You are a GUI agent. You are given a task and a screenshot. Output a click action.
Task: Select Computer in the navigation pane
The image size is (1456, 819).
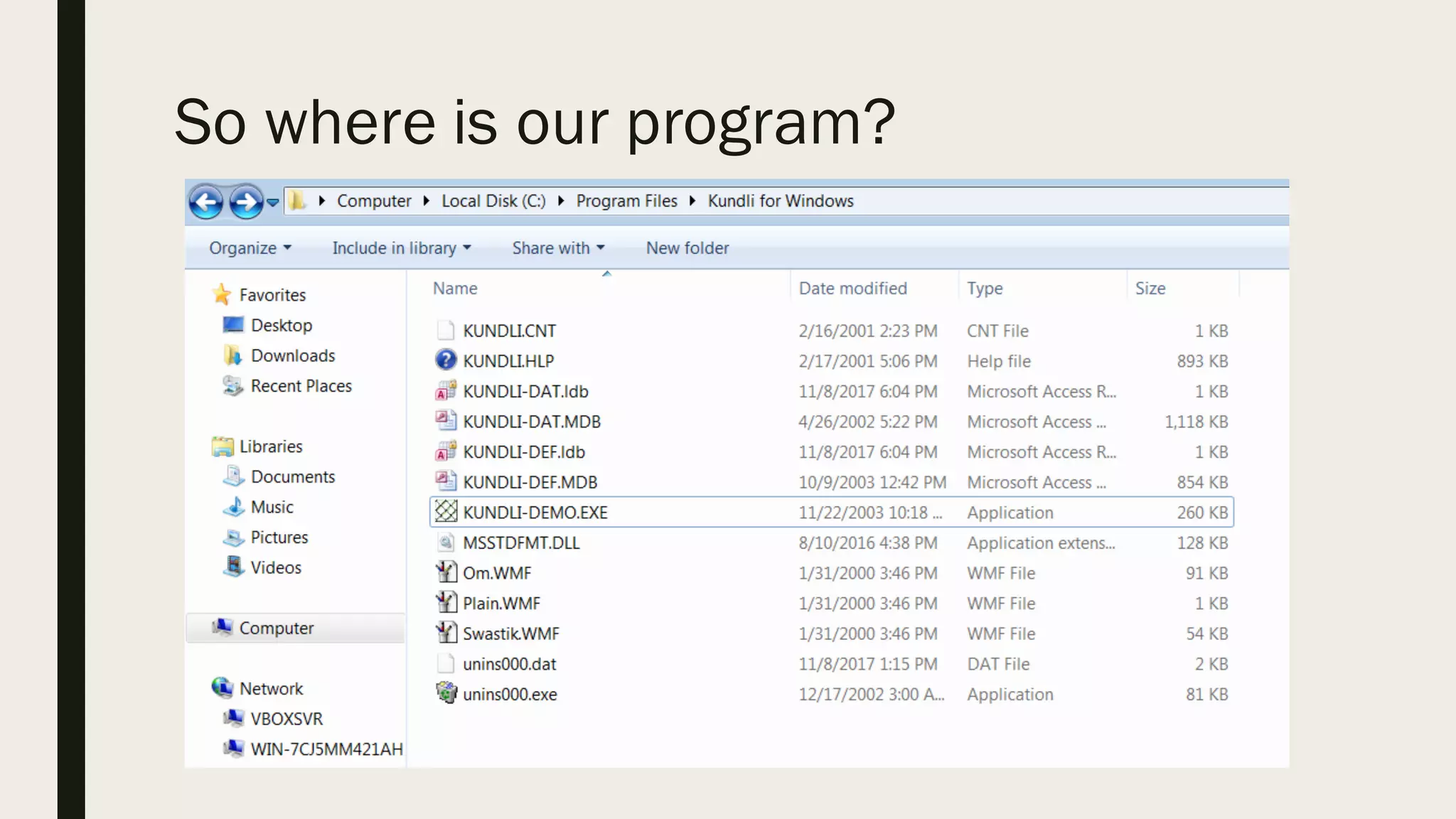point(295,628)
